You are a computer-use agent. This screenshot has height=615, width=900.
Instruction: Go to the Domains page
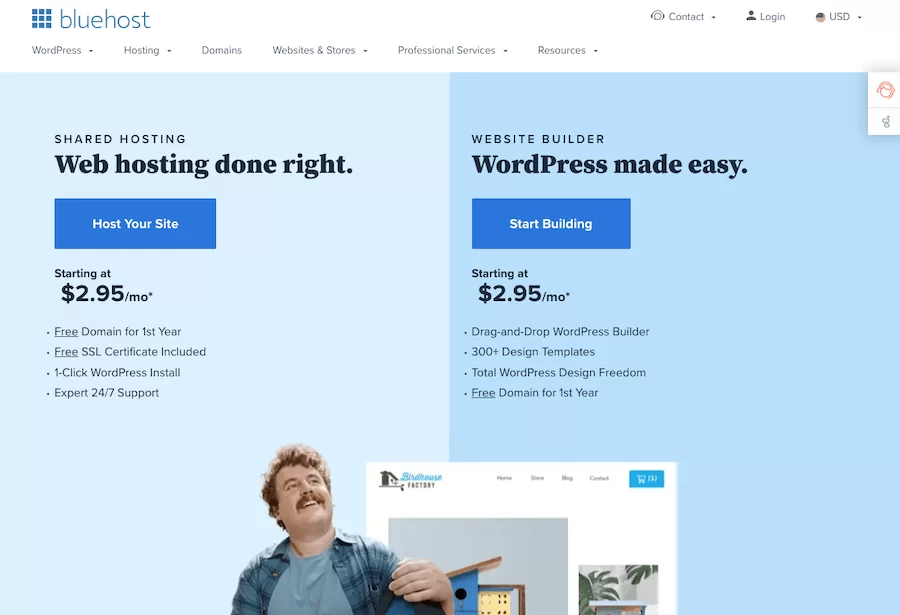222,51
